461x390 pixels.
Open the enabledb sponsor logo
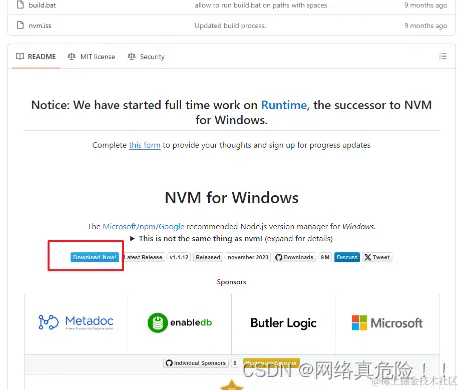pyautogui.click(x=180, y=322)
